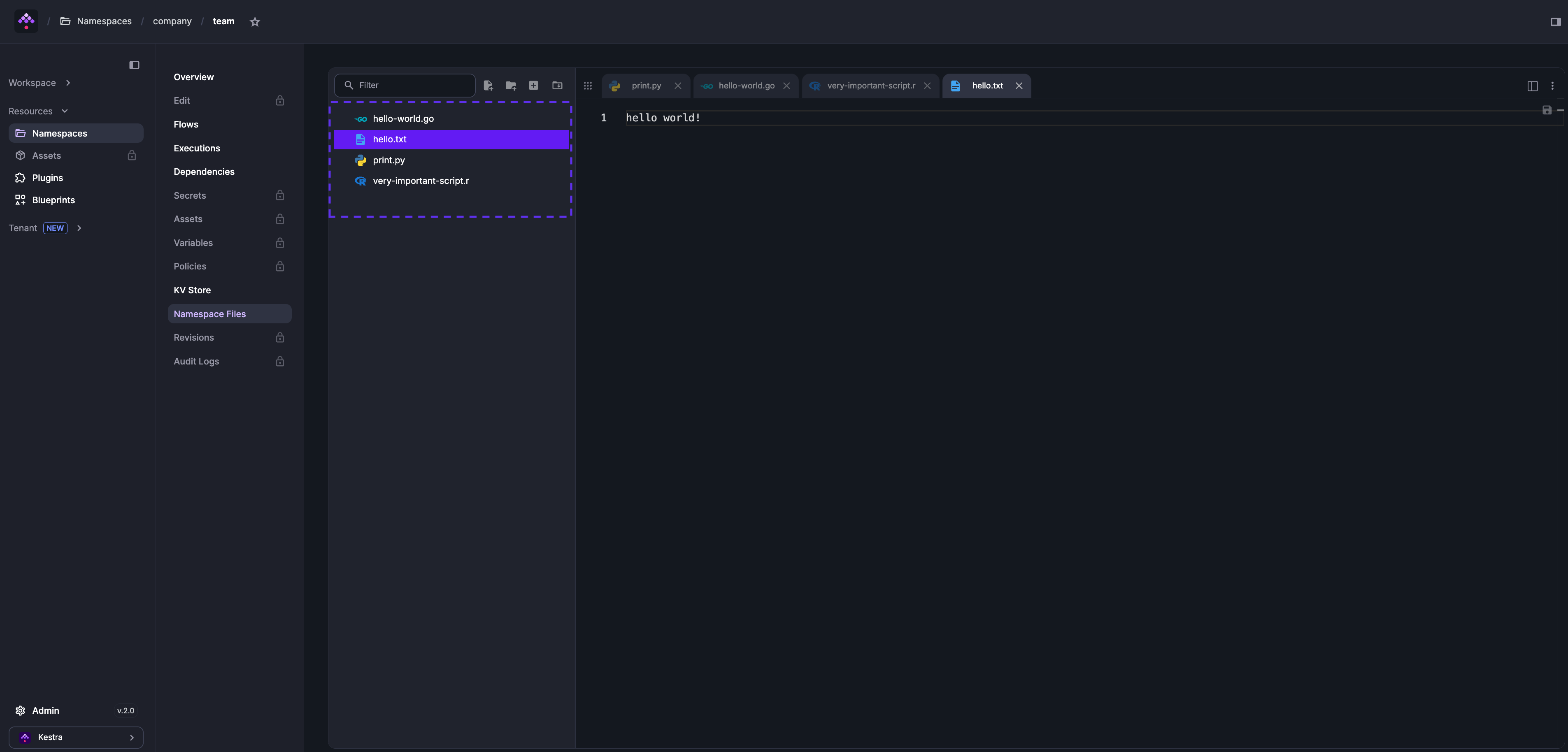Image resolution: width=1568 pixels, height=752 pixels.
Task: Go to the Overview namespace tab
Action: coord(230,77)
